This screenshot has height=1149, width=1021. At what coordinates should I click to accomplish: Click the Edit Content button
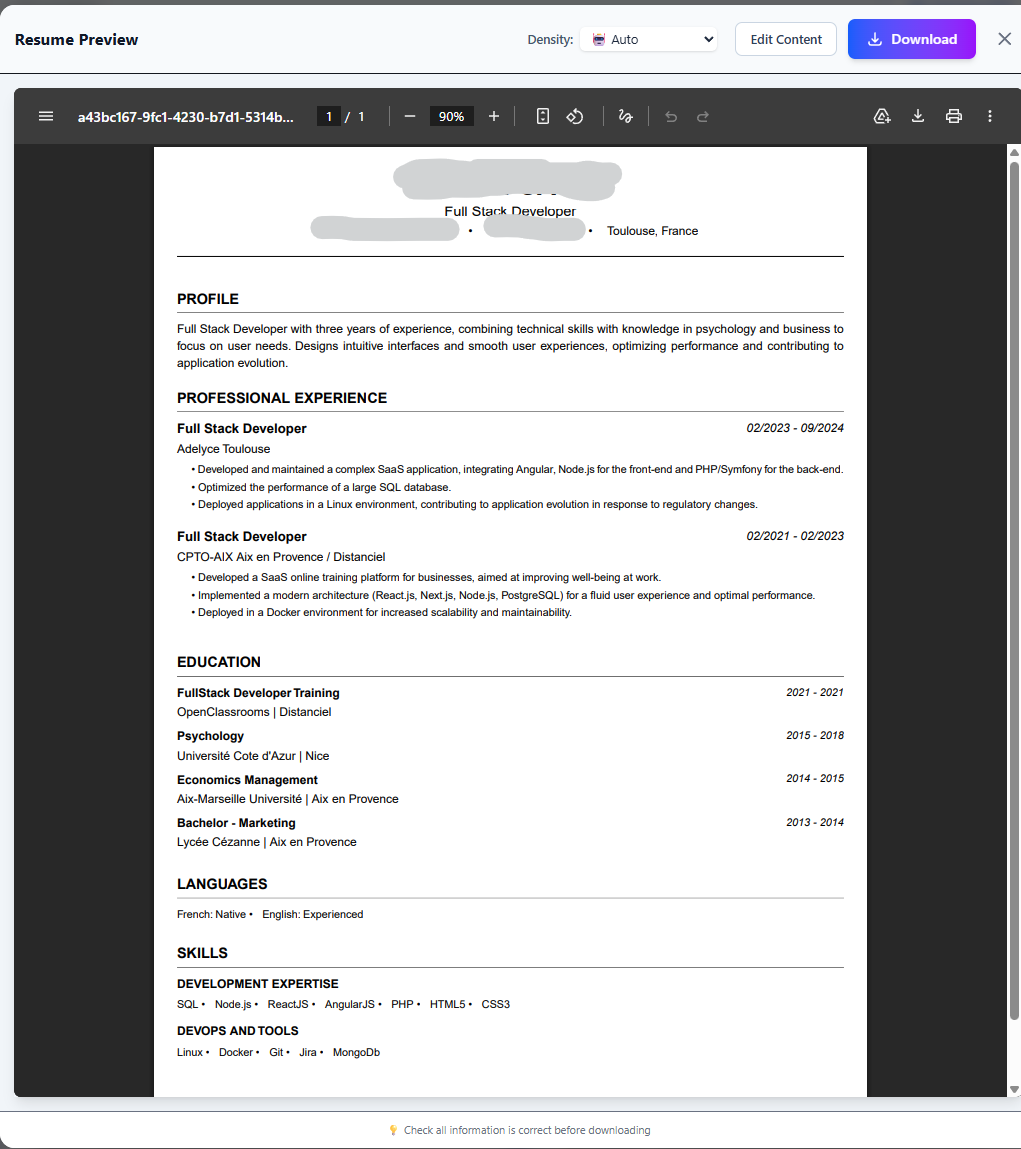point(786,40)
